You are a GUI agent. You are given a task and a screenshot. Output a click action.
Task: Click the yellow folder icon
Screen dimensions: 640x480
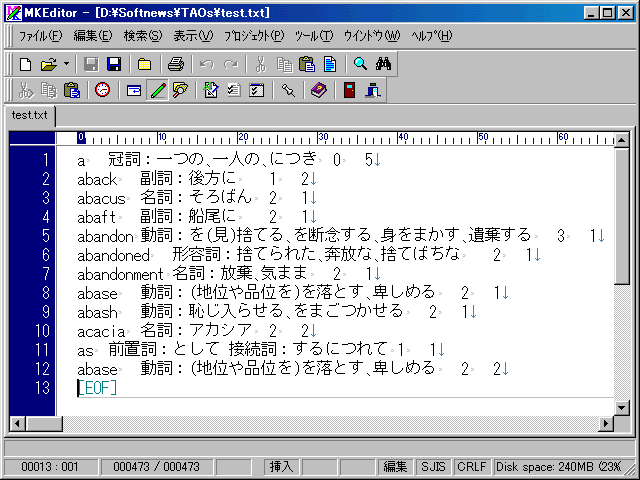coord(144,64)
